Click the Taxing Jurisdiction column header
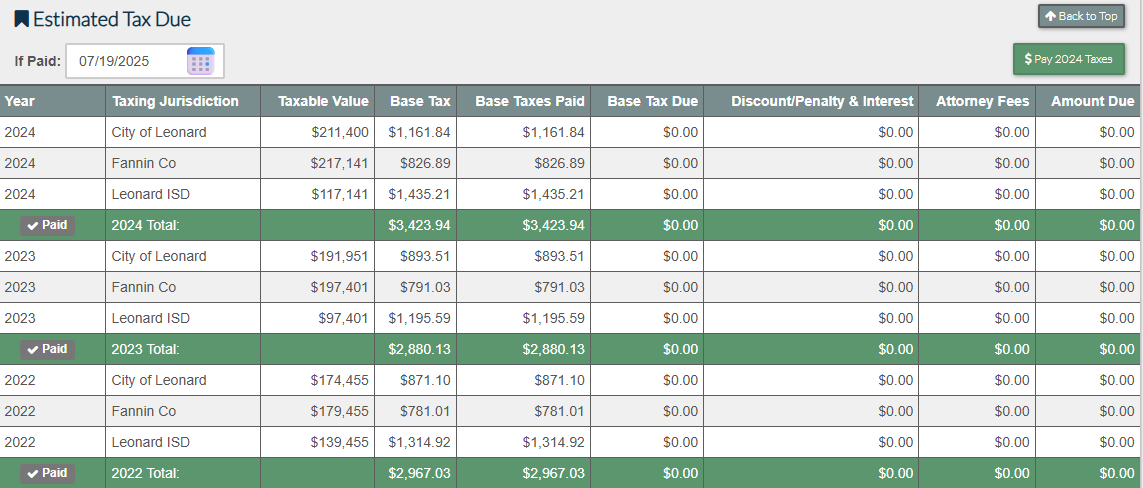Image resolution: width=1143 pixels, height=488 pixels. click(176, 101)
